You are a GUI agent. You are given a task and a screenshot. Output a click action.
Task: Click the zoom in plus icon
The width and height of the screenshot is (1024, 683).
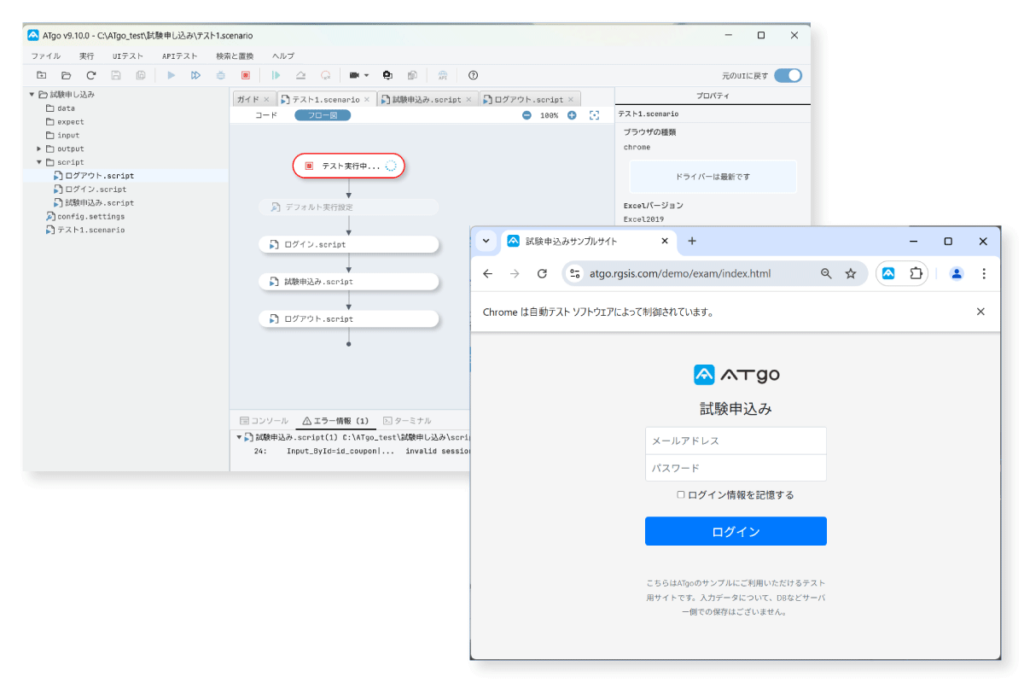tap(572, 116)
